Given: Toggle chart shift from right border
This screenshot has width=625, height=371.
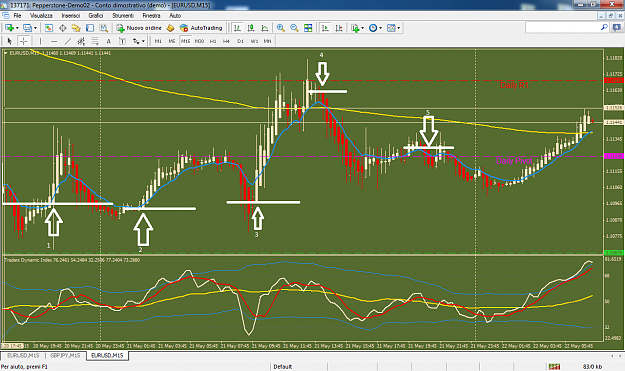Looking at the screenshot, I should pos(339,28).
